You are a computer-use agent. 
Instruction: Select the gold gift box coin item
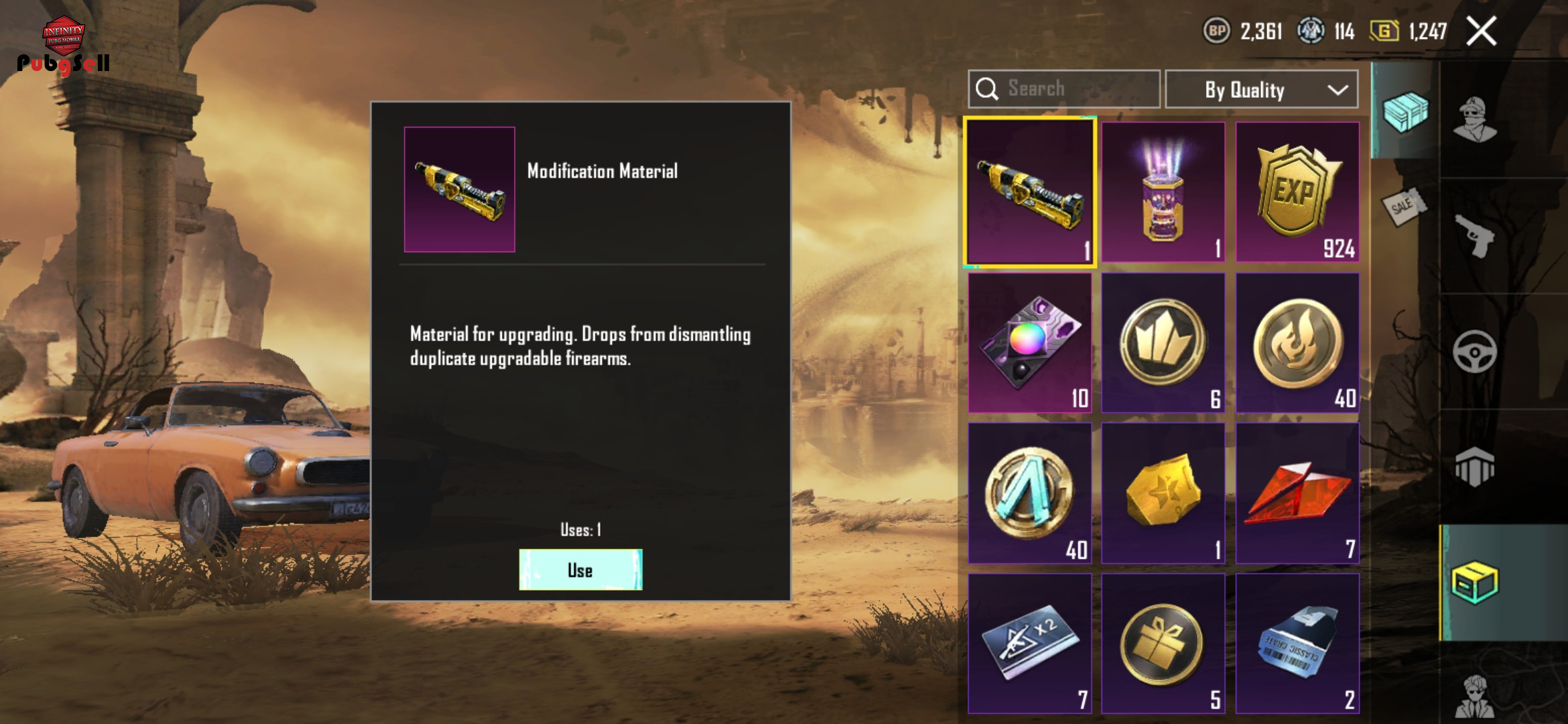[x=1163, y=644]
